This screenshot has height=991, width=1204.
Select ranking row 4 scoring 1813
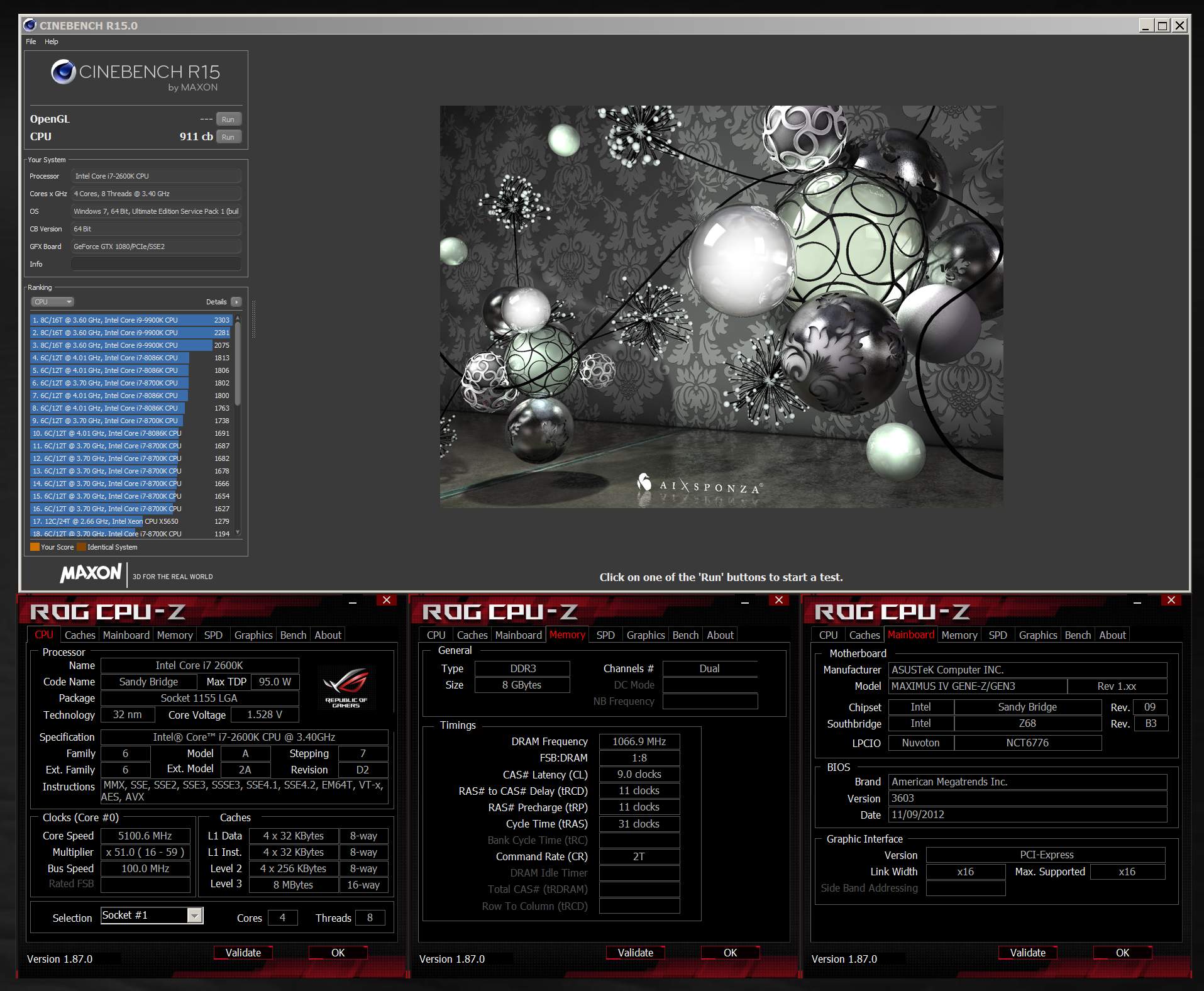click(x=131, y=358)
